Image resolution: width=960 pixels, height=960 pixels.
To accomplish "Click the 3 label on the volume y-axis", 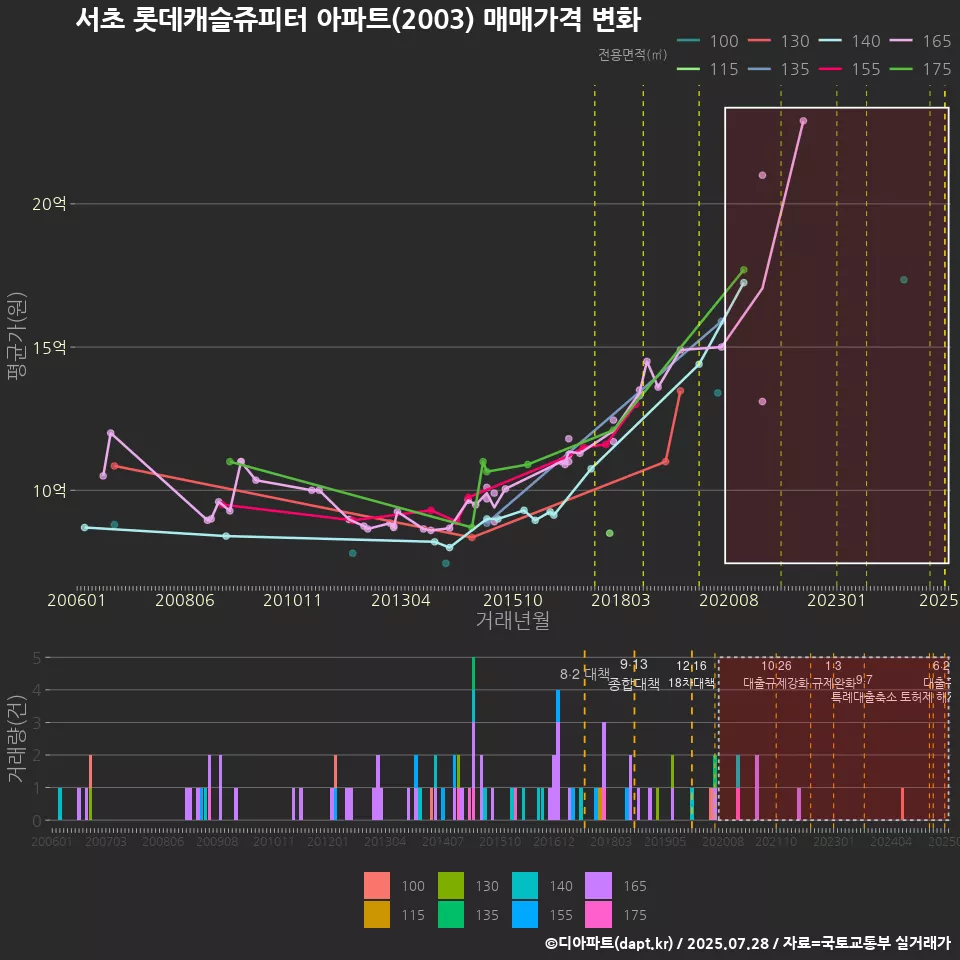I will [37, 723].
